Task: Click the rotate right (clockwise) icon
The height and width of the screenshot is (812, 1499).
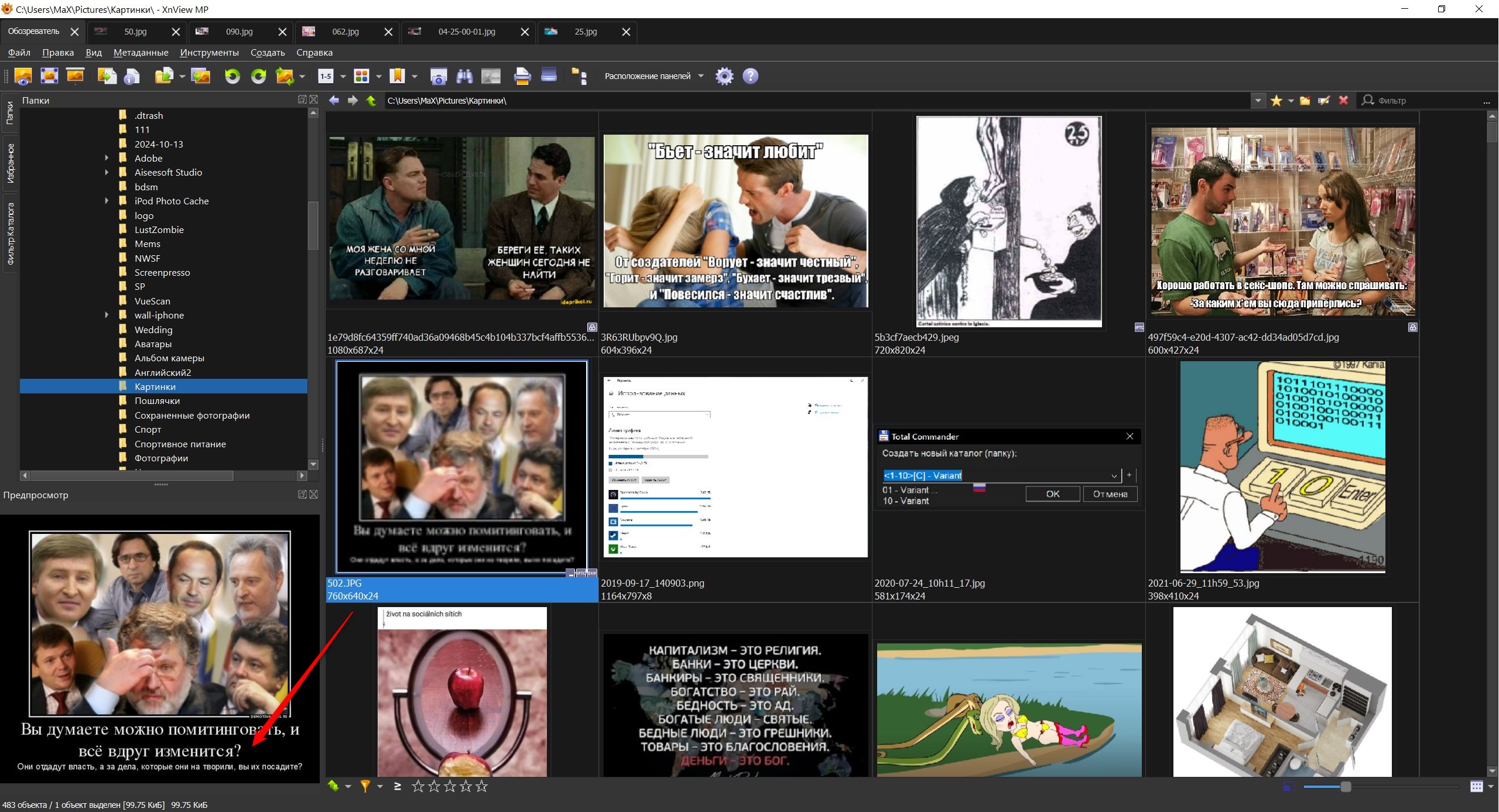Action: tap(258, 76)
